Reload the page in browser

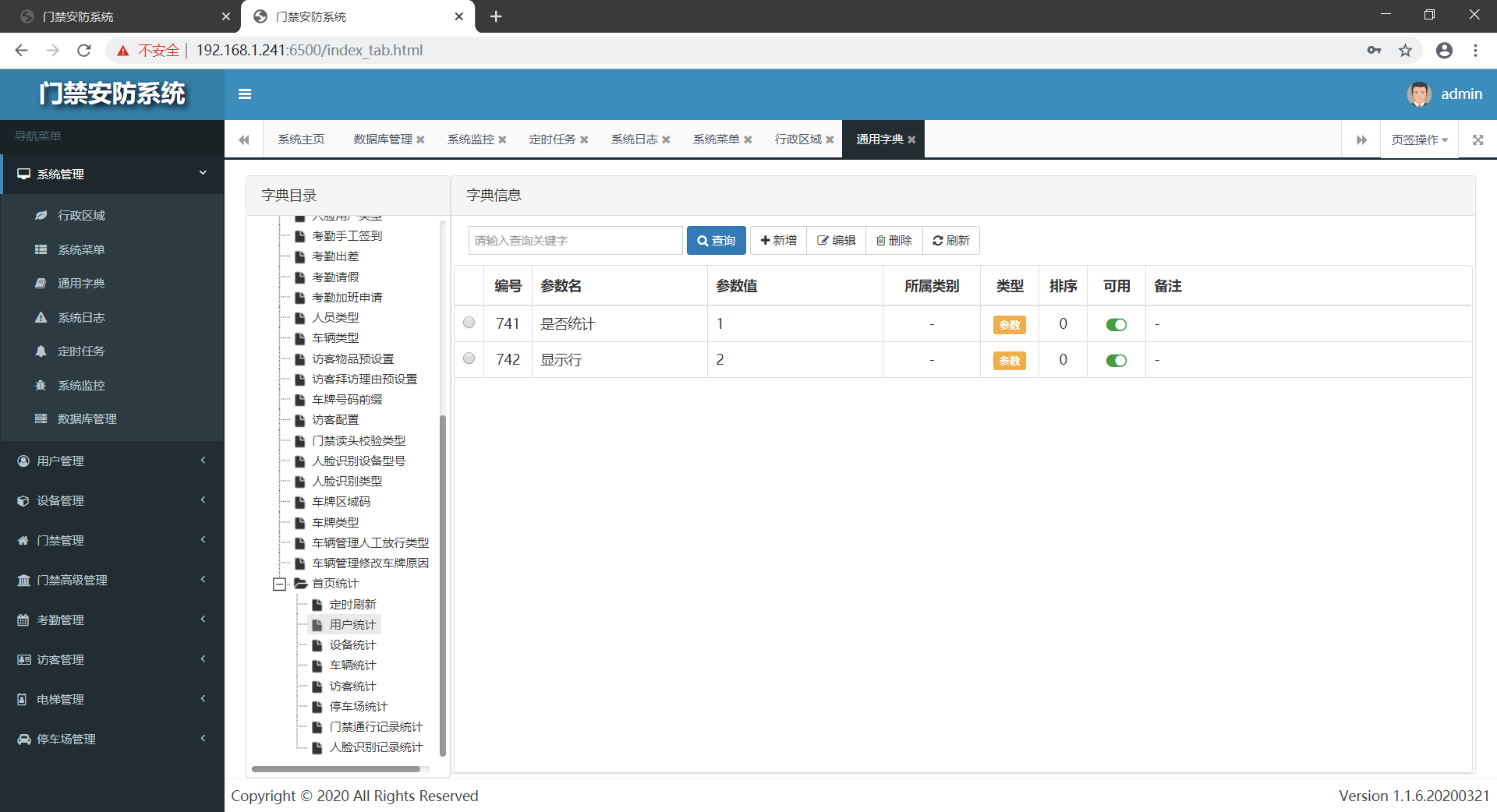[84, 51]
